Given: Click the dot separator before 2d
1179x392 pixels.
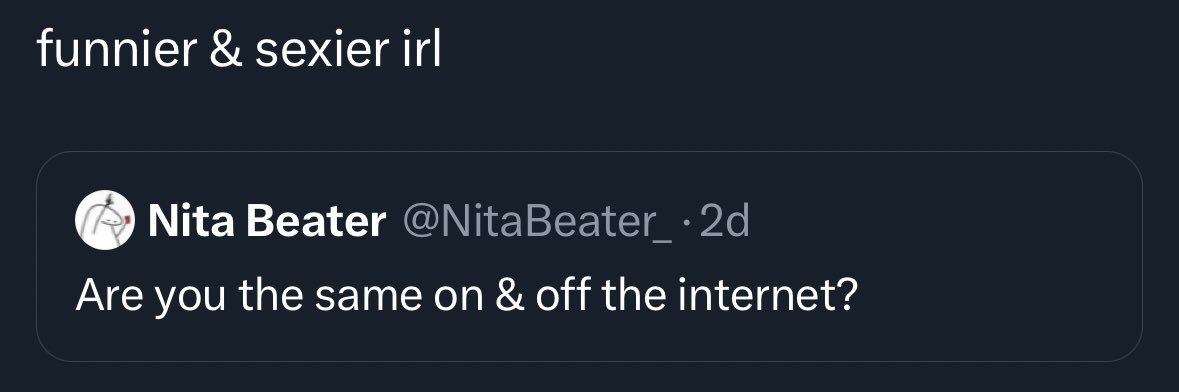Looking at the screenshot, I should [686, 223].
